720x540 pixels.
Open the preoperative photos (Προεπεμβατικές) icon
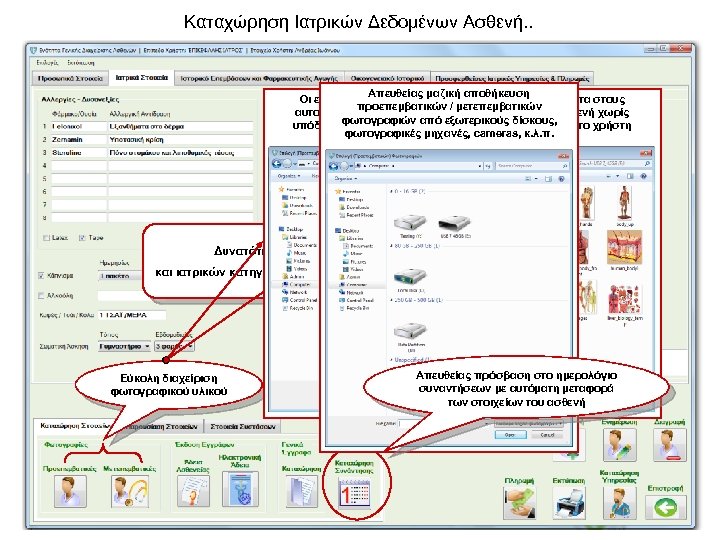(x=70, y=491)
